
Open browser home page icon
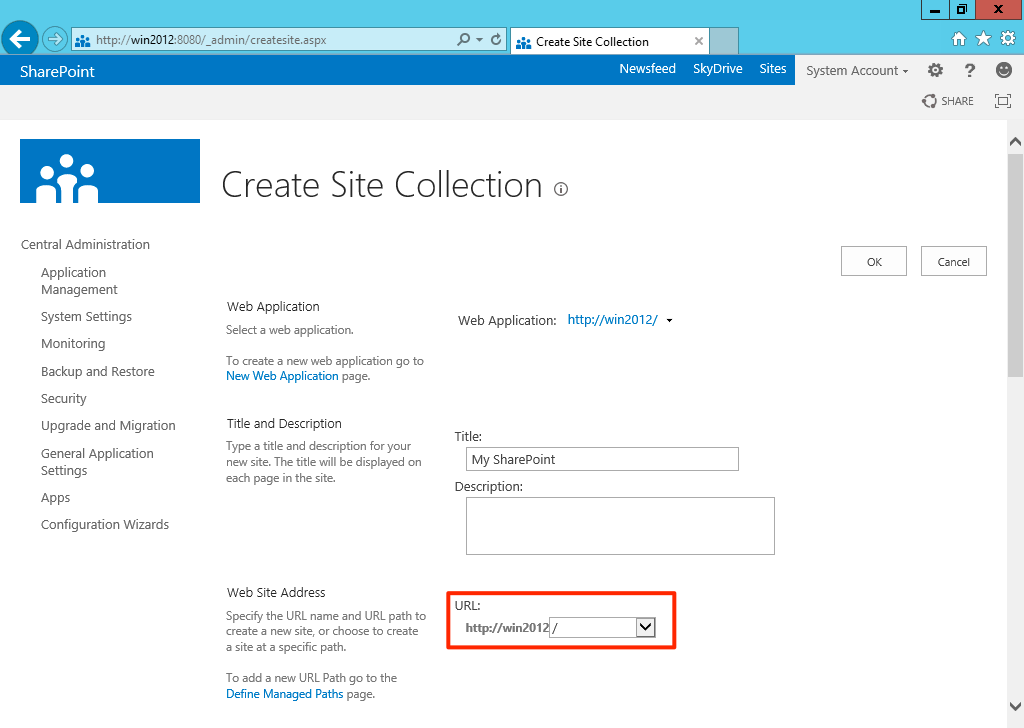coord(959,39)
